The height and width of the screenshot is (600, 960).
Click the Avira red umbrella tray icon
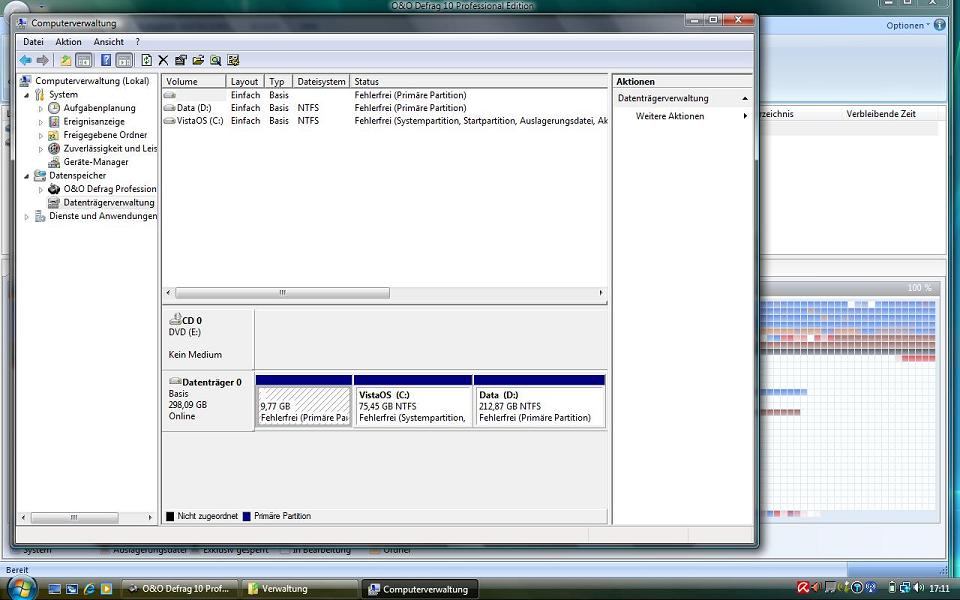[803, 588]
